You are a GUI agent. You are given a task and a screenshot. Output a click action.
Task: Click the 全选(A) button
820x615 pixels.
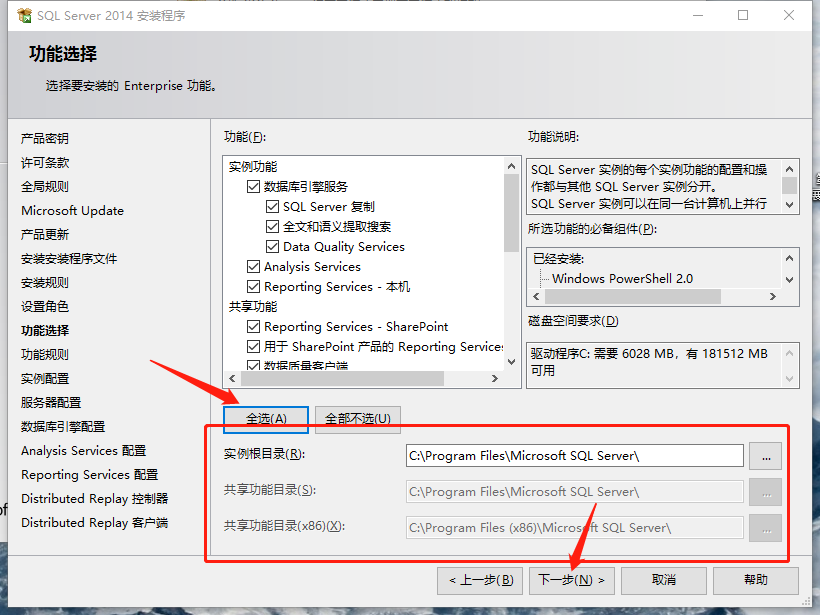(x=266, y=419)
